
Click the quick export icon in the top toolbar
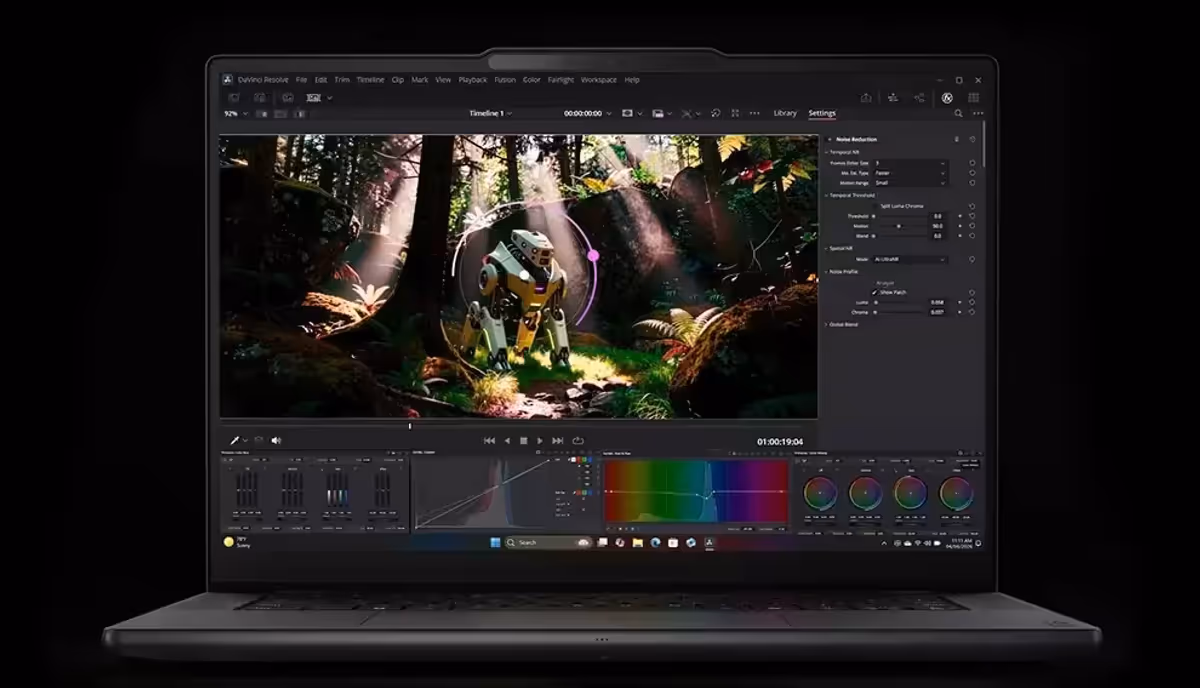pos(866,97)
